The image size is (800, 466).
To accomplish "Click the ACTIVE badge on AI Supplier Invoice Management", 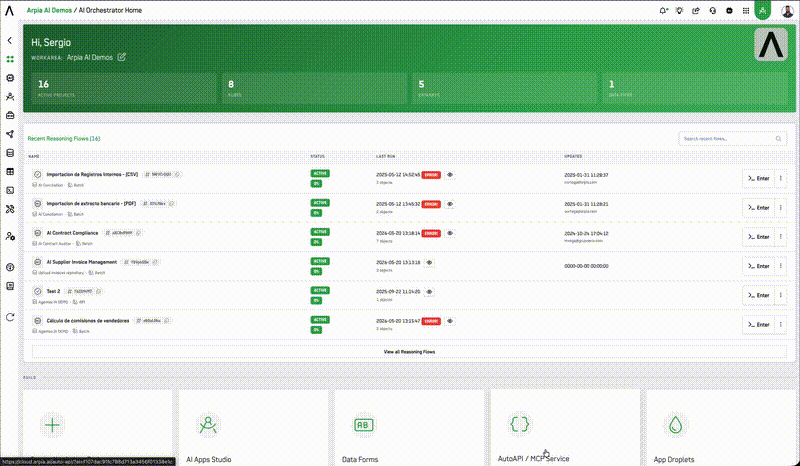I will (320, 261).
